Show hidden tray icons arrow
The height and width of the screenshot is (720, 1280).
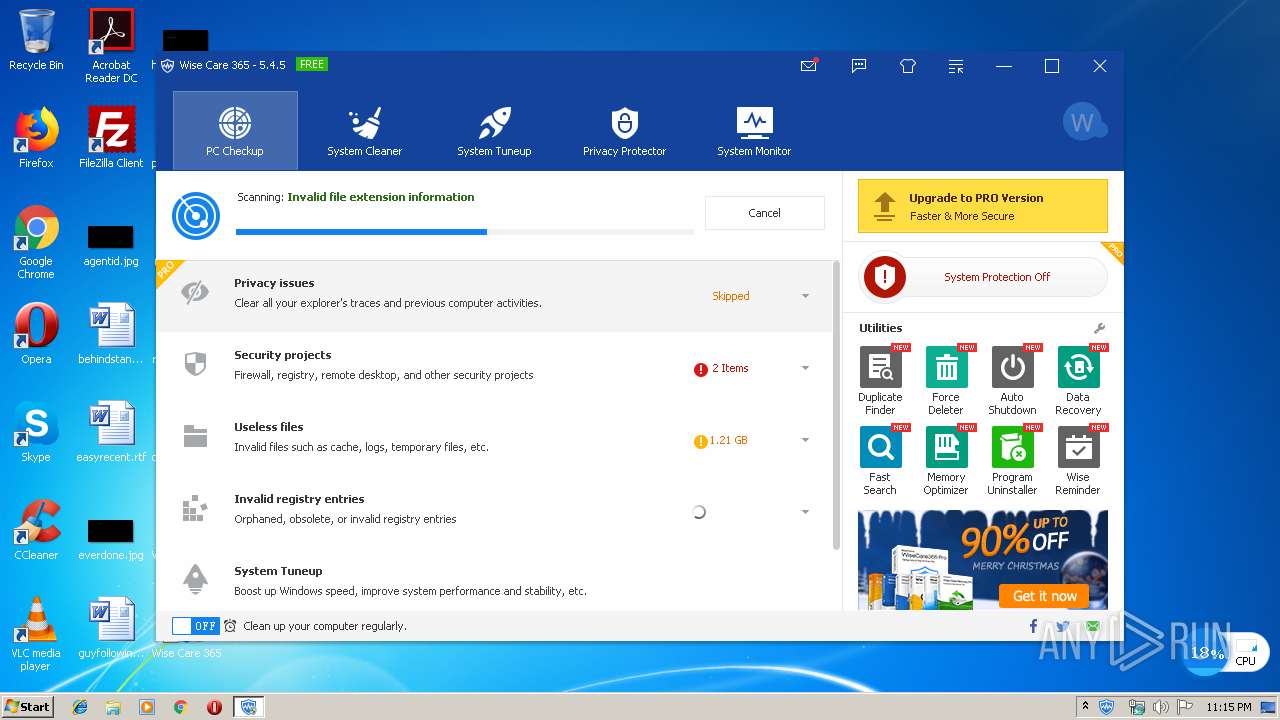point(1086,707)
